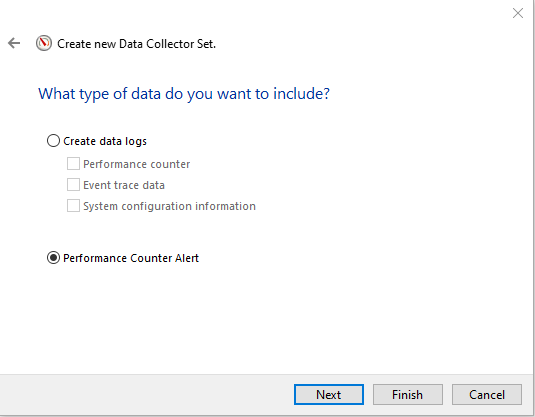
Task: Click the "Create new Data Collector Set." title
Action: coord(136,44)
